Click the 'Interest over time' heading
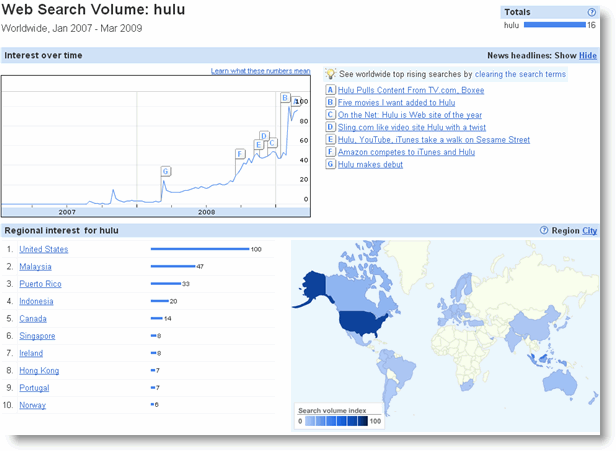This screenshot has height=451, width=616. point(43,55)
